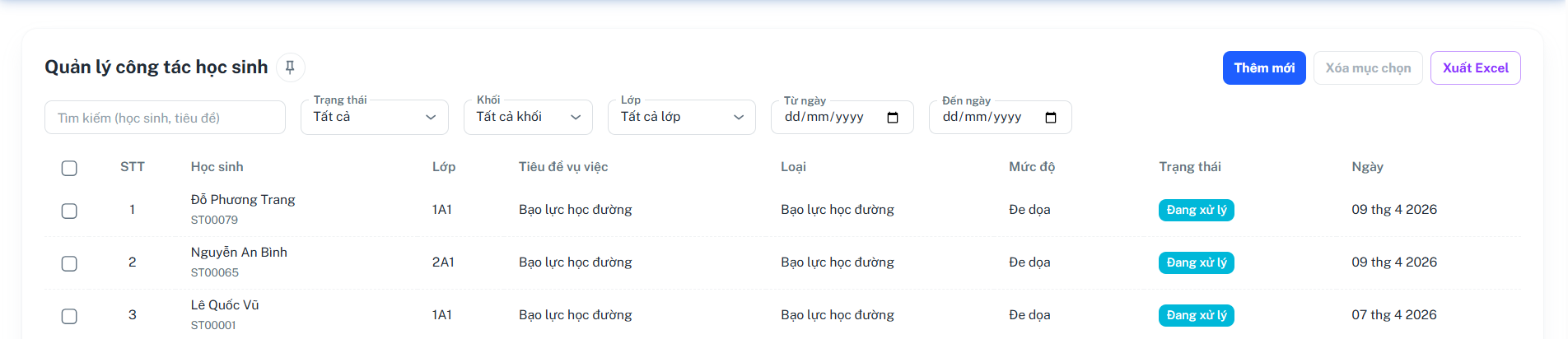Click the Mức độ column header
1568x339 pixels.
1032,167
